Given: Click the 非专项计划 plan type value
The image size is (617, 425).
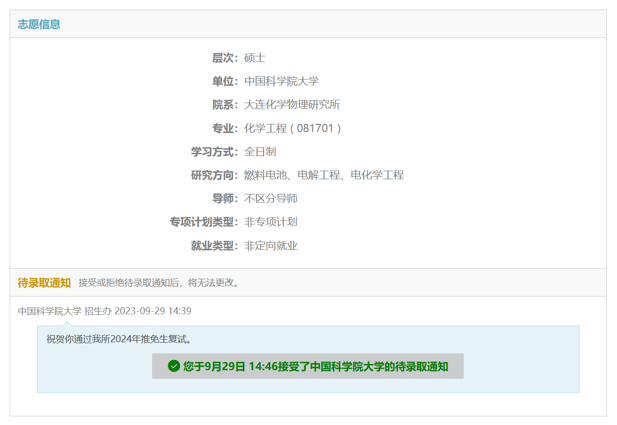Looking at the screenshot, I should click(x=271, y=222).
